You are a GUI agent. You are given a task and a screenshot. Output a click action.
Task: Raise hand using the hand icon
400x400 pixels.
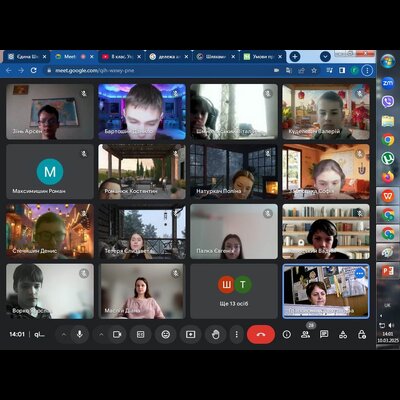216,334
